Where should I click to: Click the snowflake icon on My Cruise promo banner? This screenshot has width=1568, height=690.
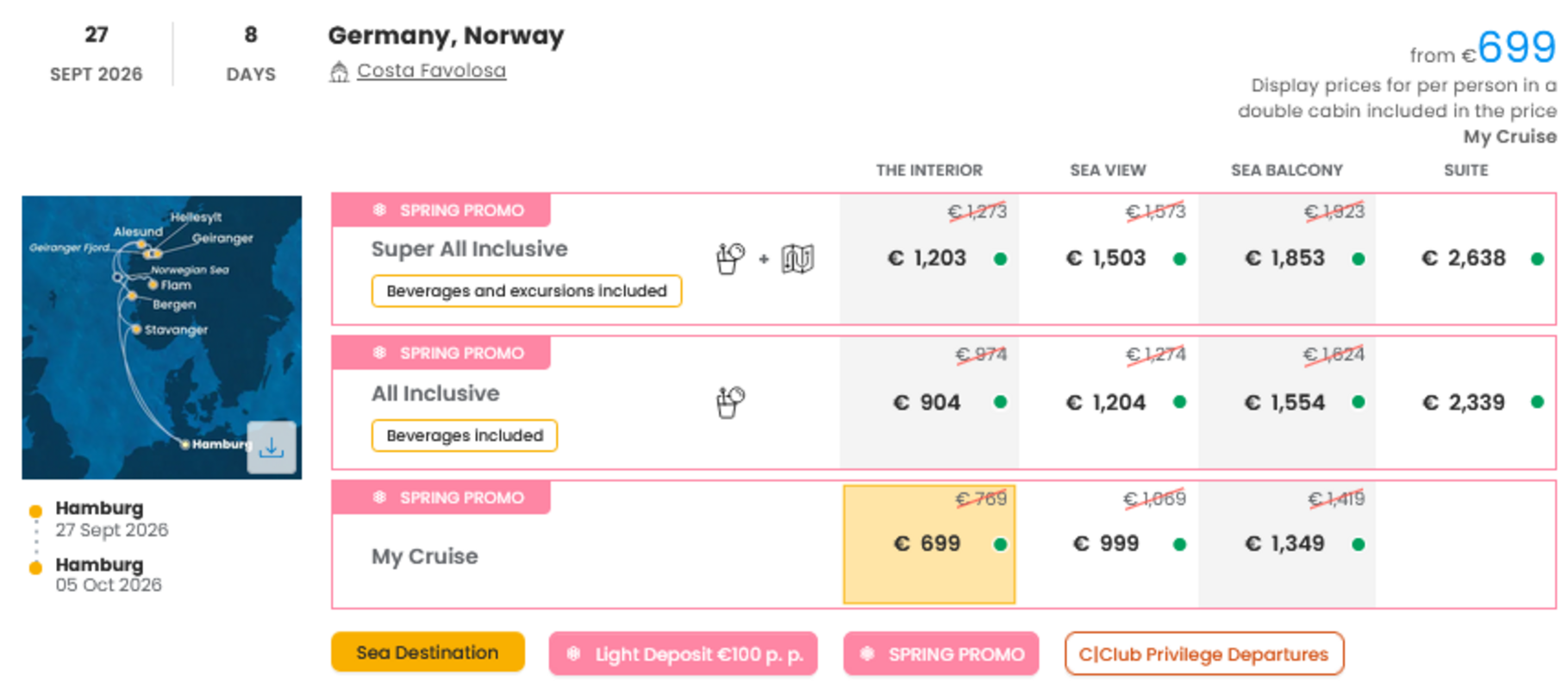click(379, 497)
